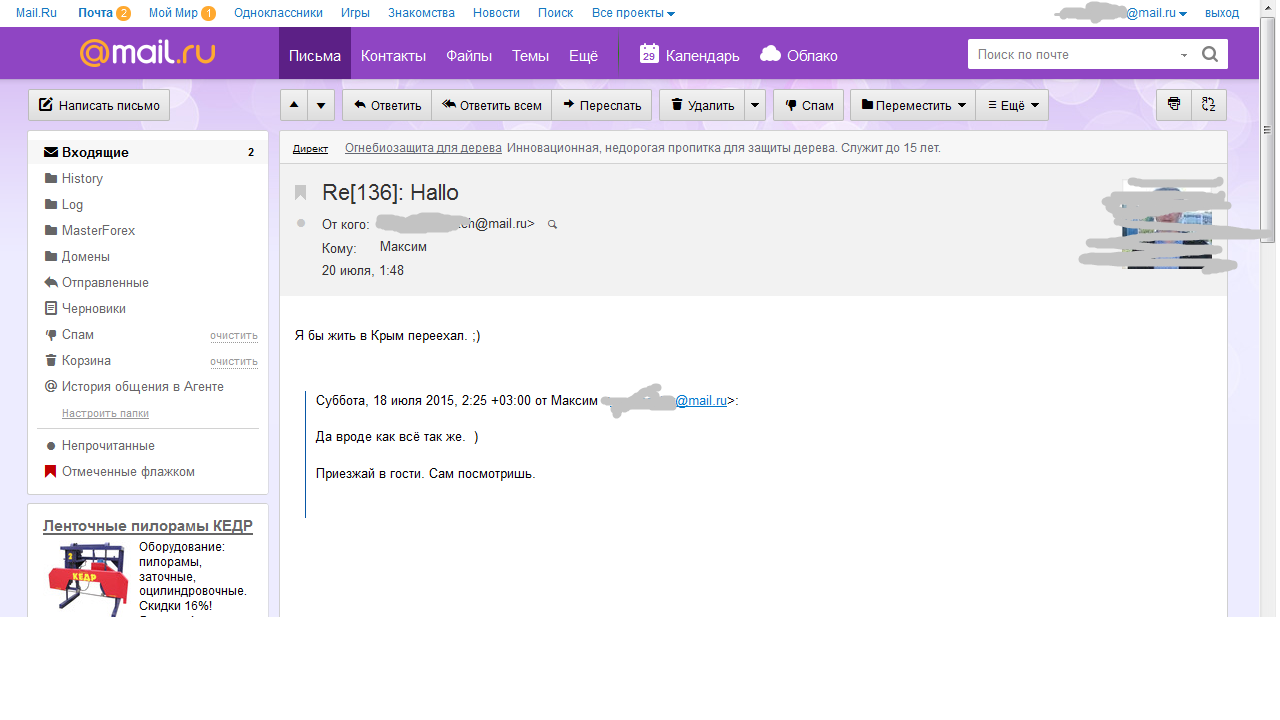Image resolution: width=1280 pixels, height=720 pixels.
Task: Search emails from this sender icon
Action: point(552,225)
